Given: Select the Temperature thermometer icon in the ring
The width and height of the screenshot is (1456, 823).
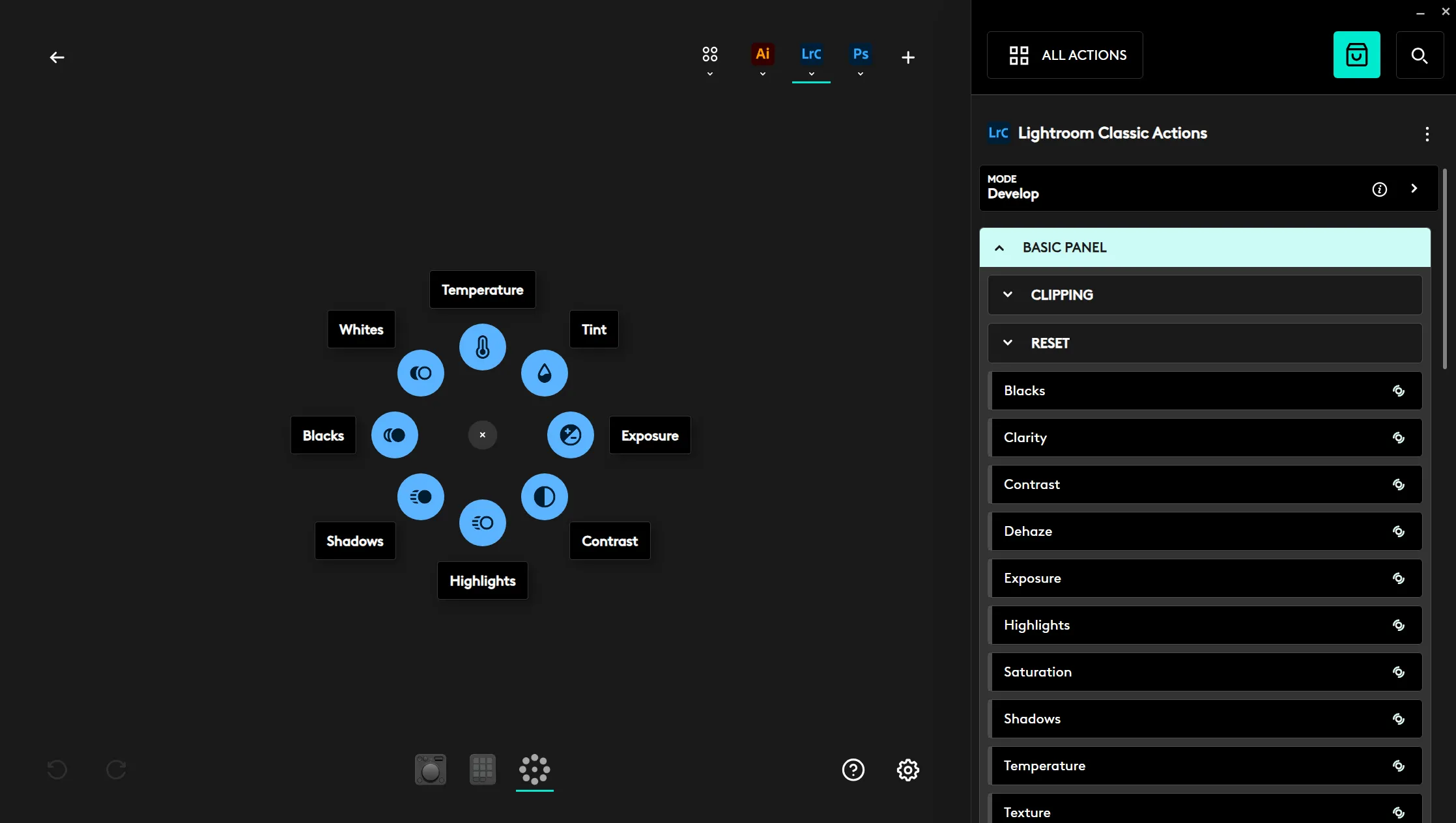Looking at the screenshot, I should [x=482, y=347].
